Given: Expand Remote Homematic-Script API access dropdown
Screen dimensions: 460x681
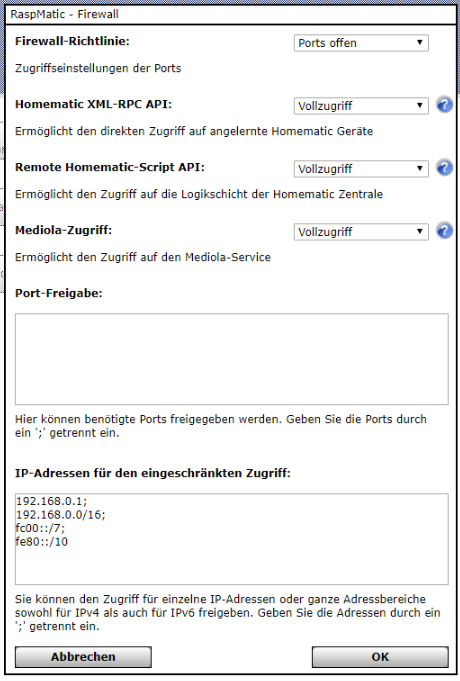Looking at the screenshot, I should point(361,169).
